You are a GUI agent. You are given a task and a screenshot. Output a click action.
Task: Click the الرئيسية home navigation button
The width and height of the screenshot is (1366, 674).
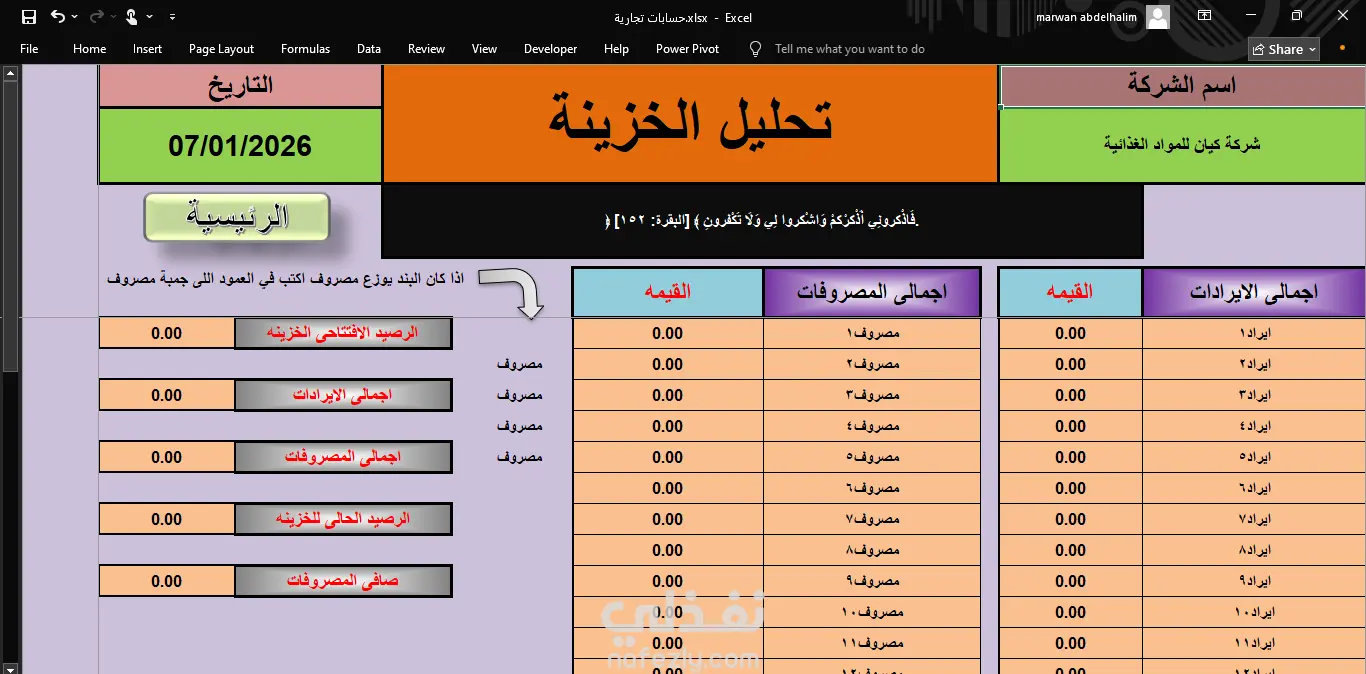(237, 217)
